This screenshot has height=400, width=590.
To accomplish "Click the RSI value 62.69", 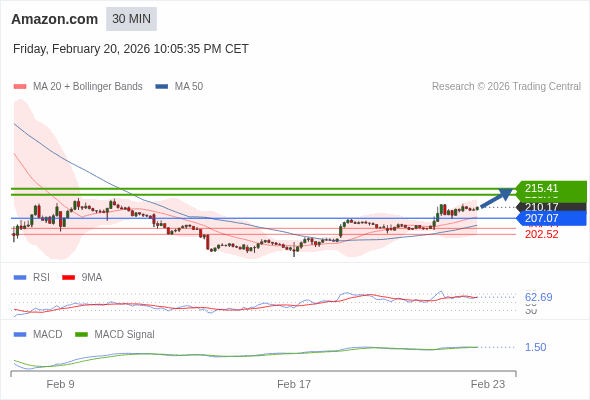I will pyautogui.click(x=538, y=297).
